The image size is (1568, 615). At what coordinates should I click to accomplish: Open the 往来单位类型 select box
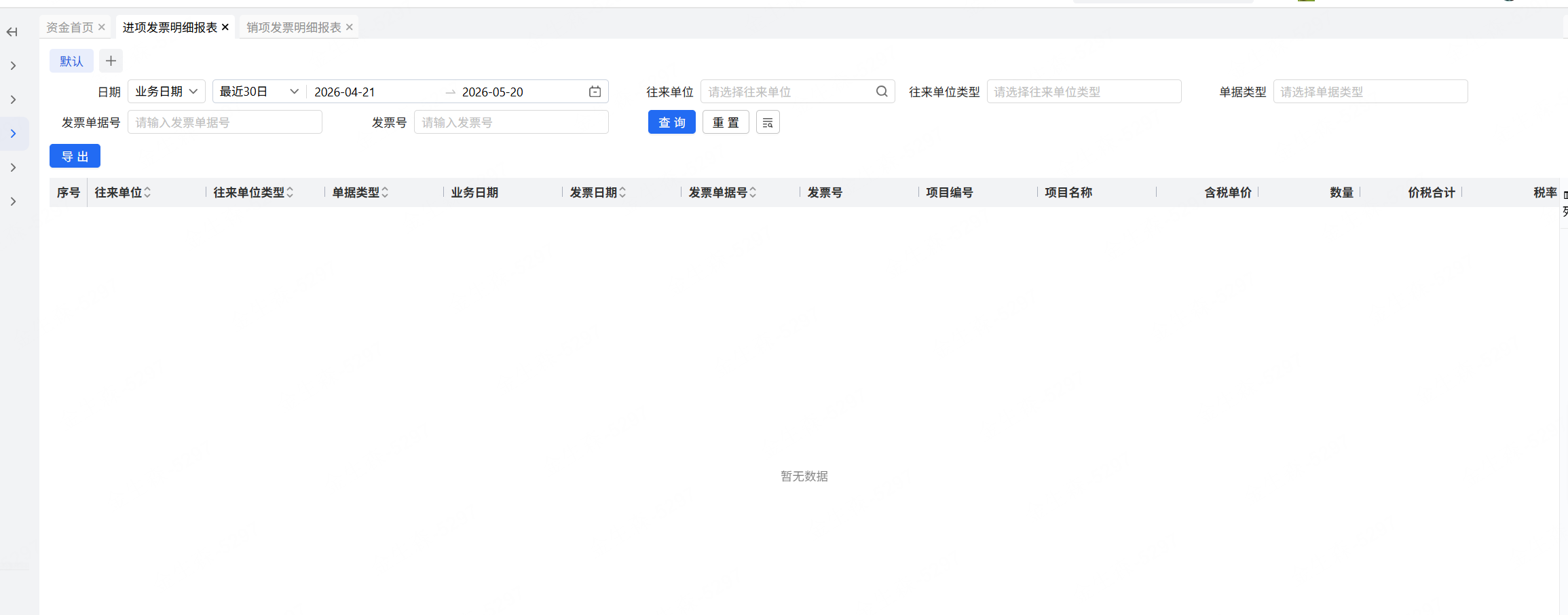click(x=1084, y=92)
